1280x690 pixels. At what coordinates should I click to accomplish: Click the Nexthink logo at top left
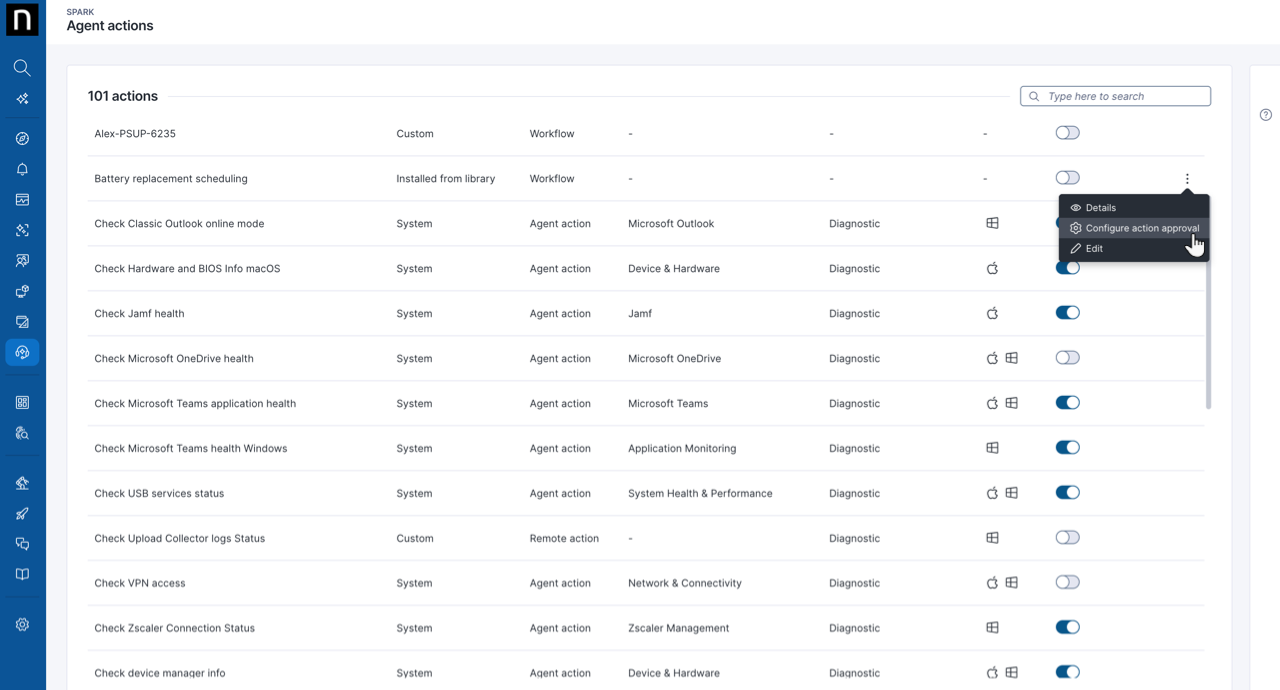coord(22,20)
